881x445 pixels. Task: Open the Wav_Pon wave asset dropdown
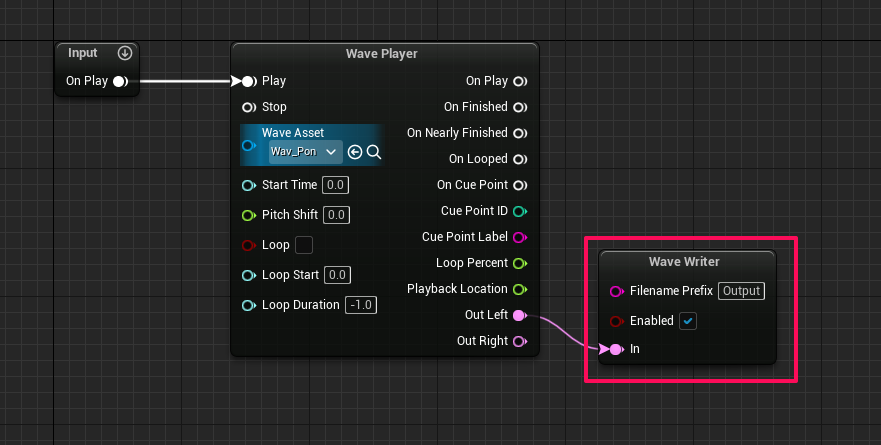tap(306, 152)
